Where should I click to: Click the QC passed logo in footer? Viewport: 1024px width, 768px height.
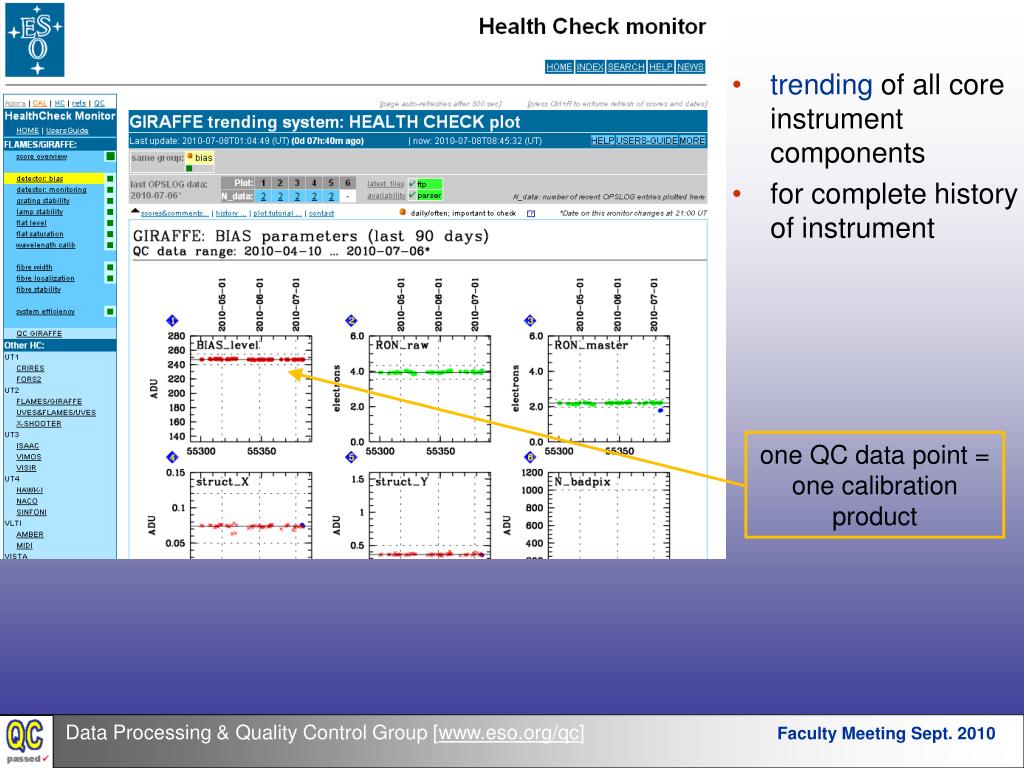tap(26, 741)
